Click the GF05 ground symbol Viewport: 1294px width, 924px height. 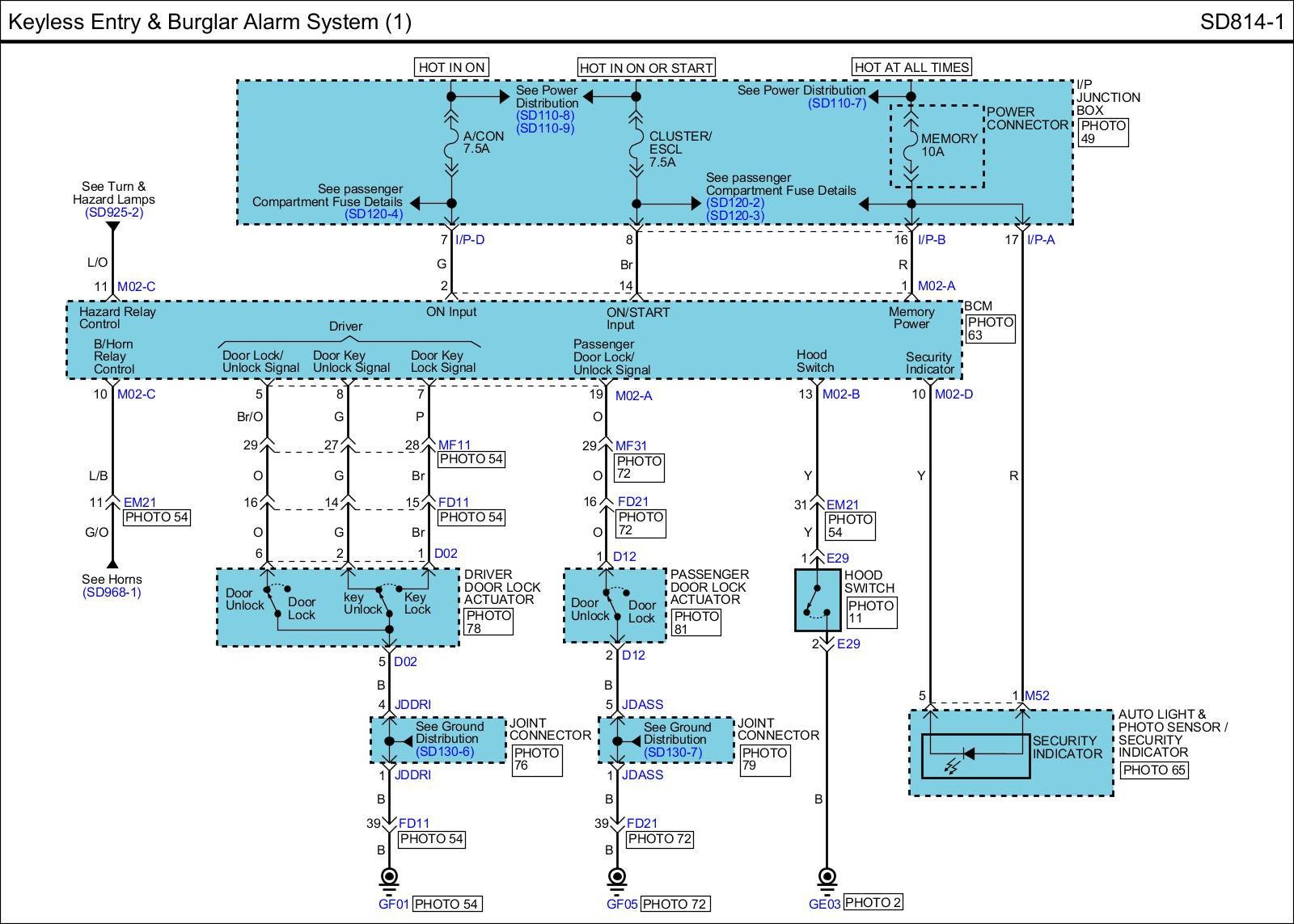pos(617,877)
